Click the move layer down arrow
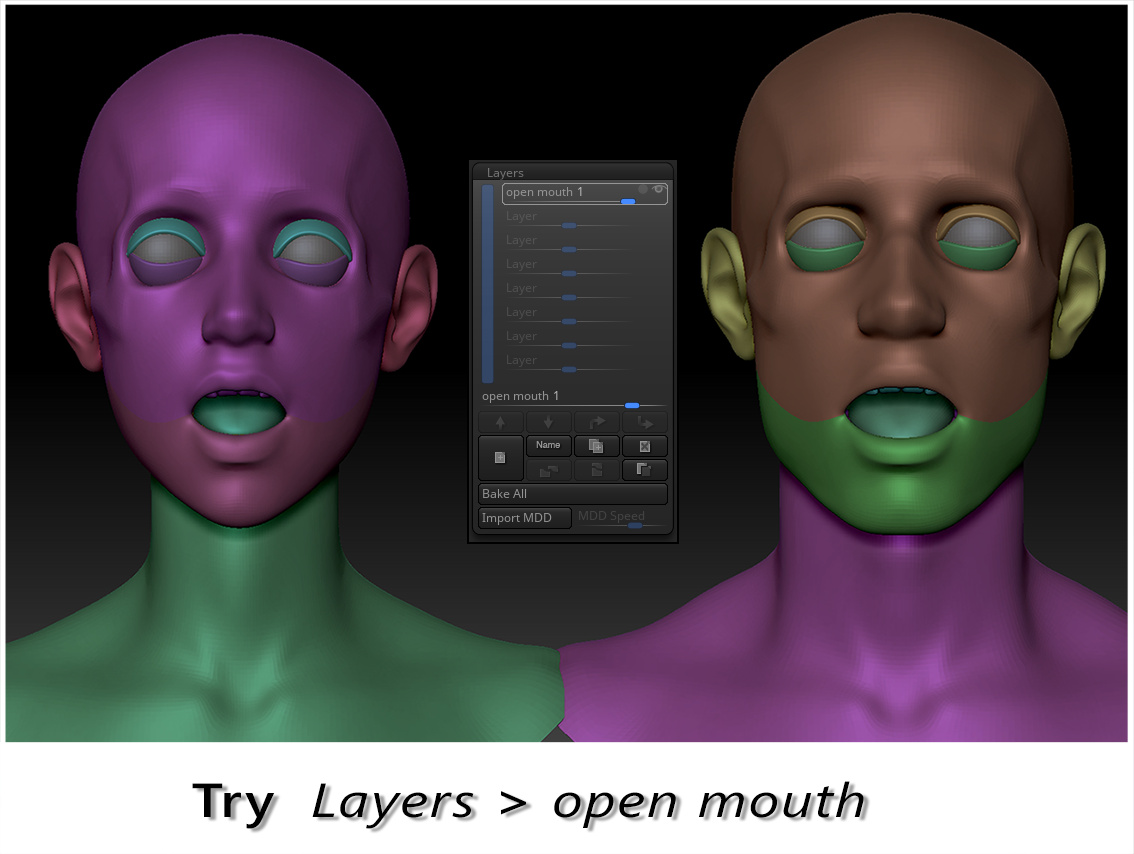Viewport: 1134px width, 854px height. [x=548, y=422]
